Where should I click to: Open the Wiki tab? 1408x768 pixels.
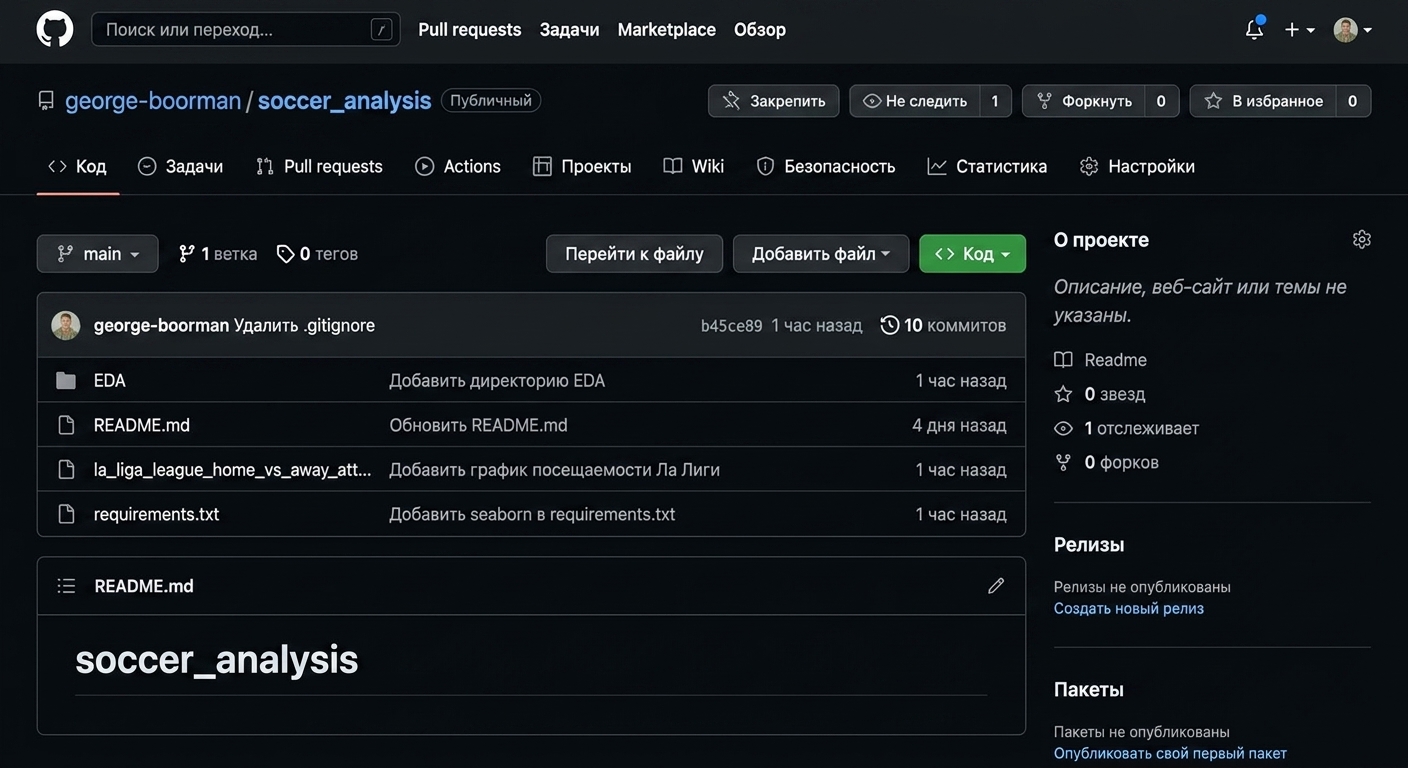694,166
